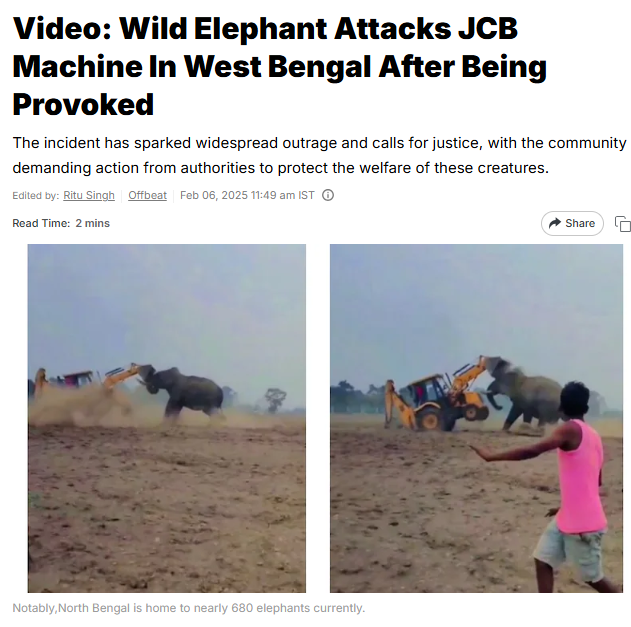Click the Read Time 2 mins label
631x627 pixels.
click(61, 223)
